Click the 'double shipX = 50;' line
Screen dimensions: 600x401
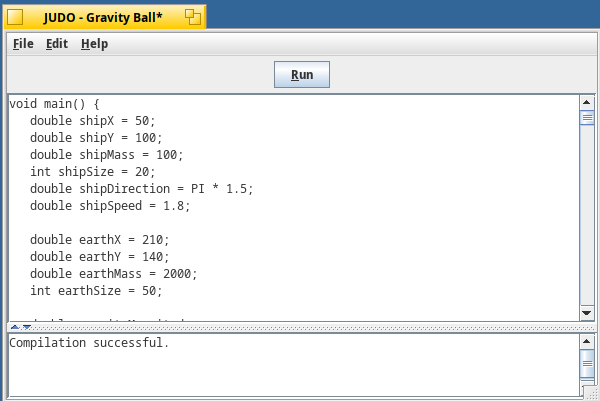click(x=93, y=121)
